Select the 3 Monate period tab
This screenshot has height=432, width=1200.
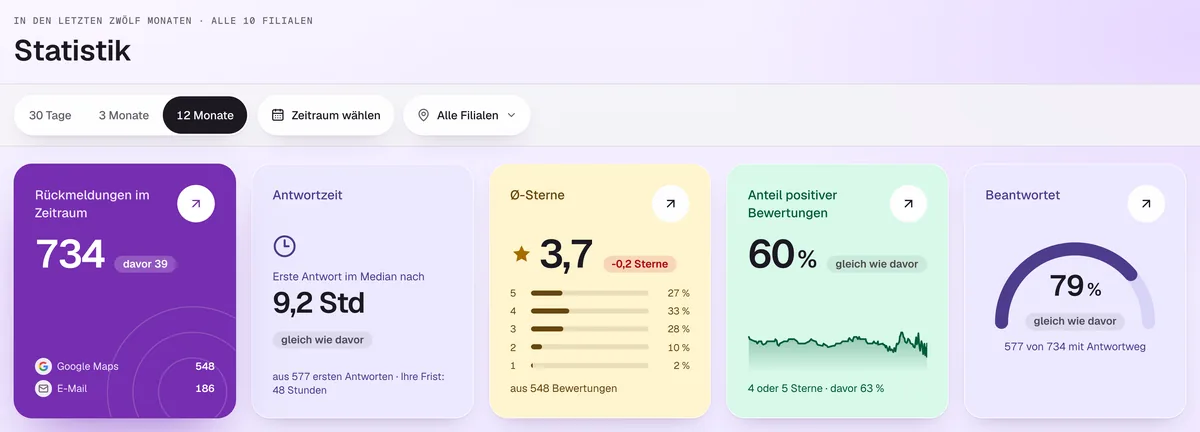tap(123, 115)
